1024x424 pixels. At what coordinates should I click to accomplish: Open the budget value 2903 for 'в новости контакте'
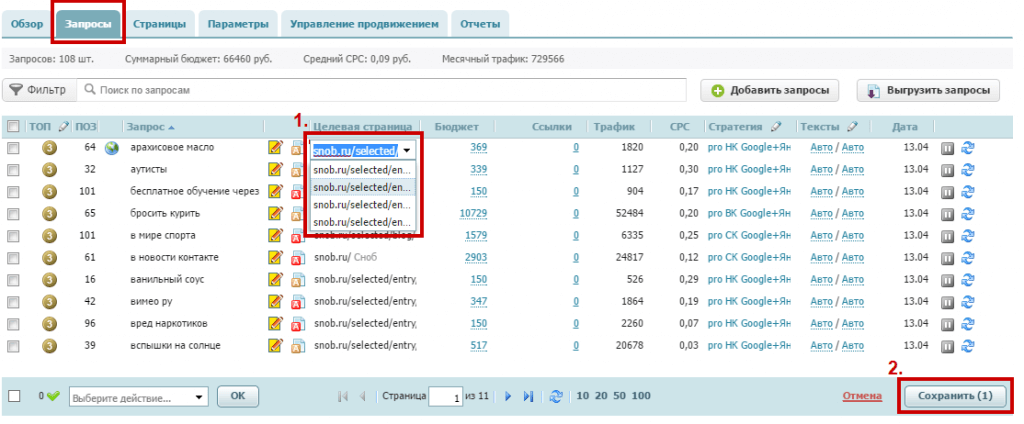476,257
